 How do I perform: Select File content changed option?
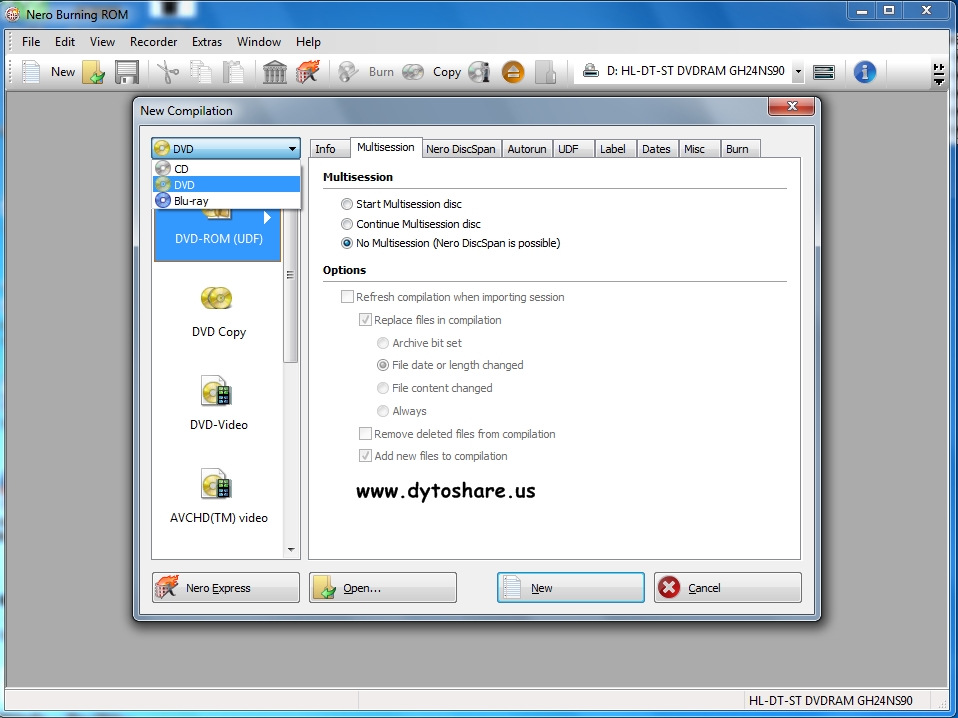[434, 388]
